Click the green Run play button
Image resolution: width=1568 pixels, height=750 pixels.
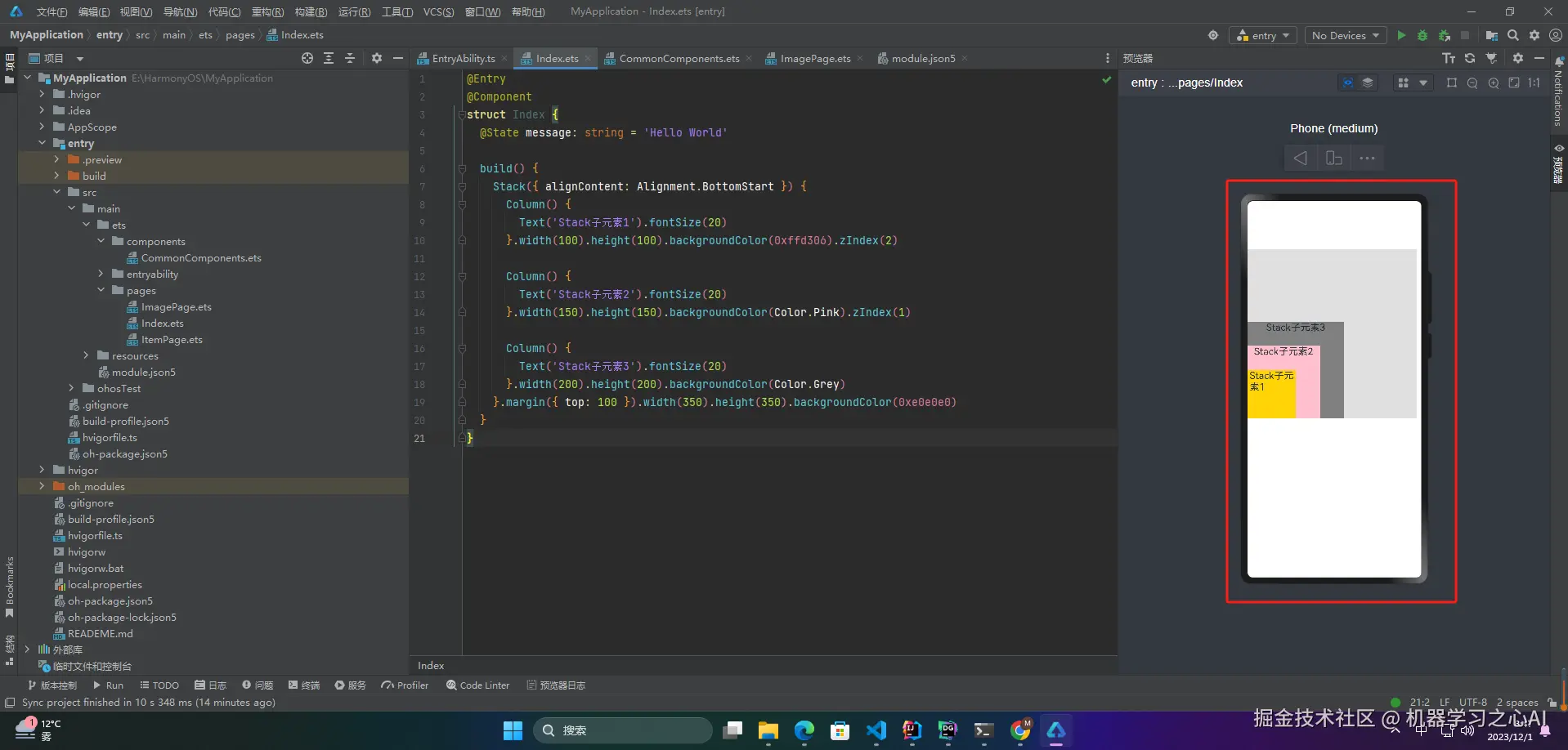point(1401,35)
